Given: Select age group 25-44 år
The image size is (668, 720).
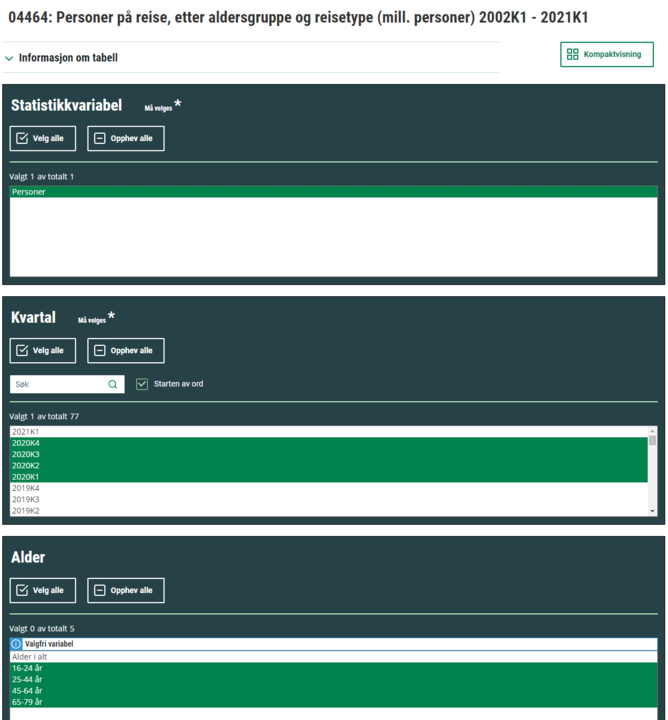Looking at the screenshot, I should (x=333, y=679).
